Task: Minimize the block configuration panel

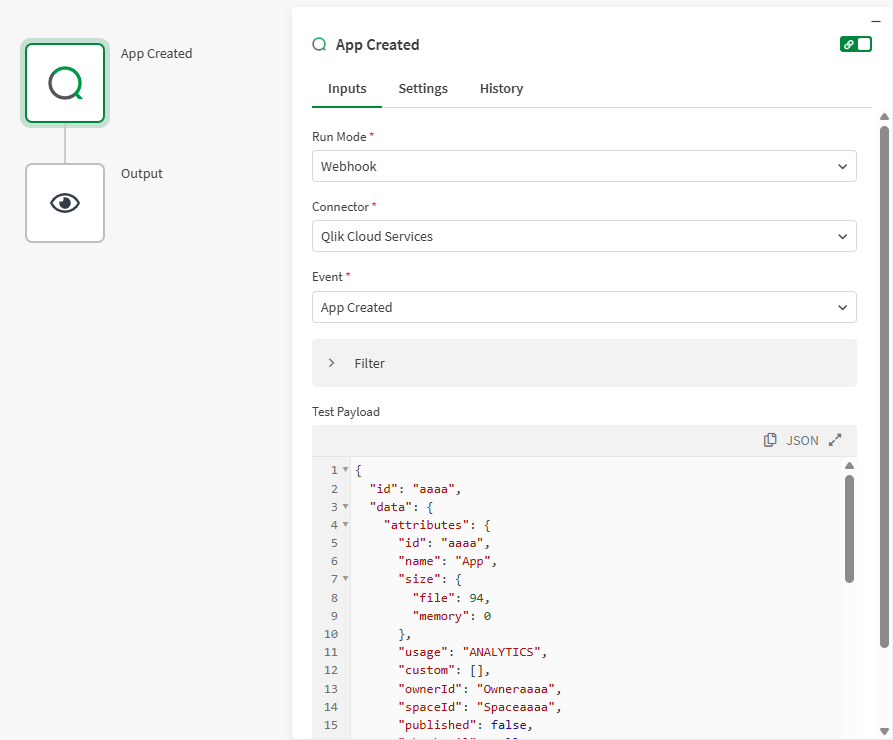Action: click(876, 22)
